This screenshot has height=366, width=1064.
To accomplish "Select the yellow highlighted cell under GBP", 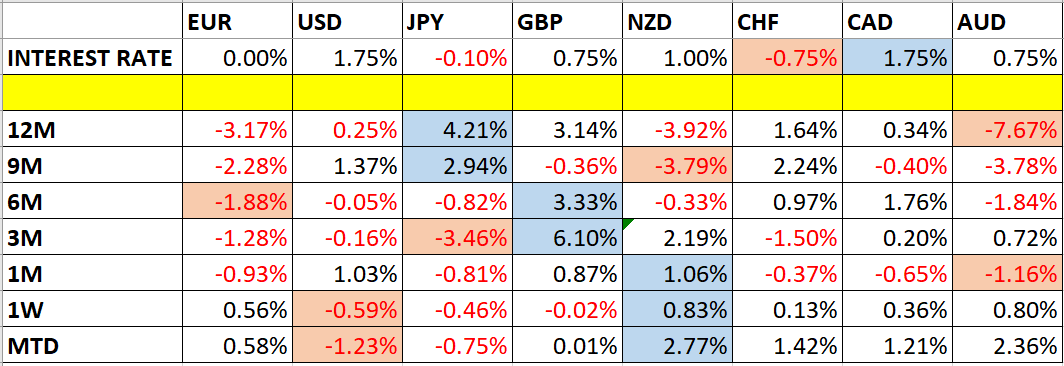I will click(567, 93).
